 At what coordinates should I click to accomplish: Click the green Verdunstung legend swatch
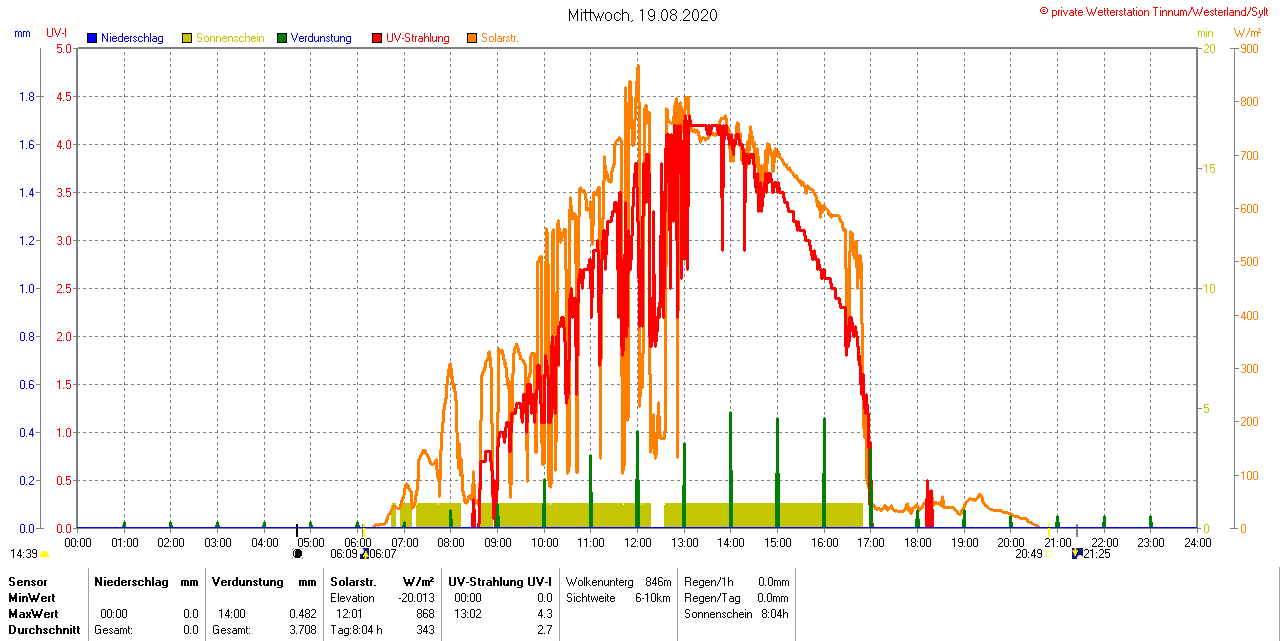point(282,38)
